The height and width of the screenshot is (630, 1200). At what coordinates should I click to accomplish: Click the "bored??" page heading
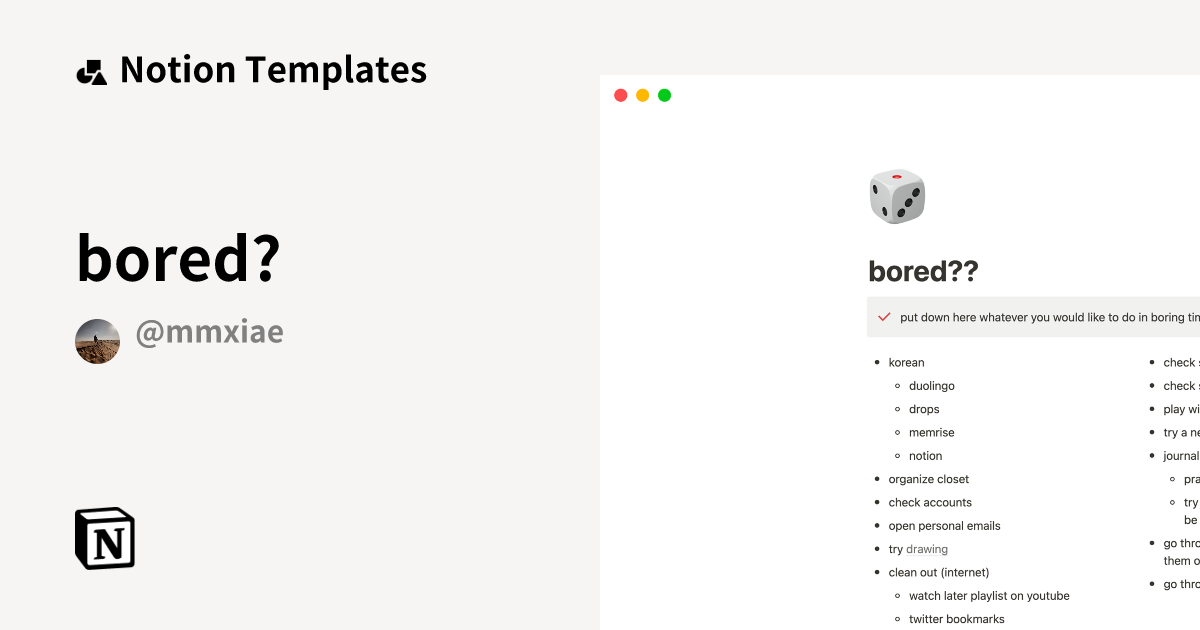pos(923,271)
